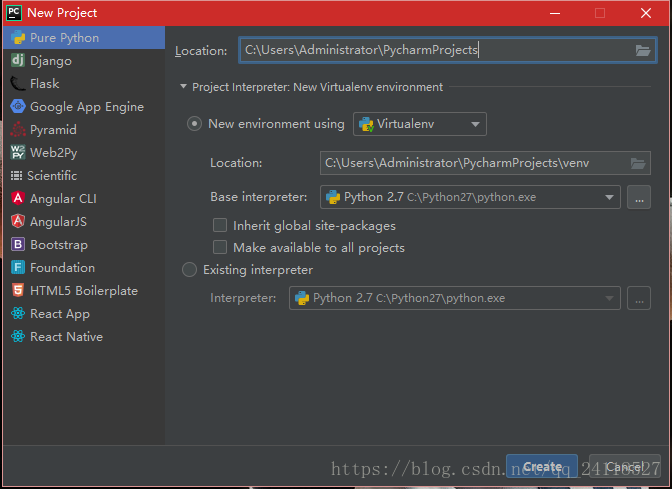
Task: Check Make available to all projects
Action: [220, 247]
